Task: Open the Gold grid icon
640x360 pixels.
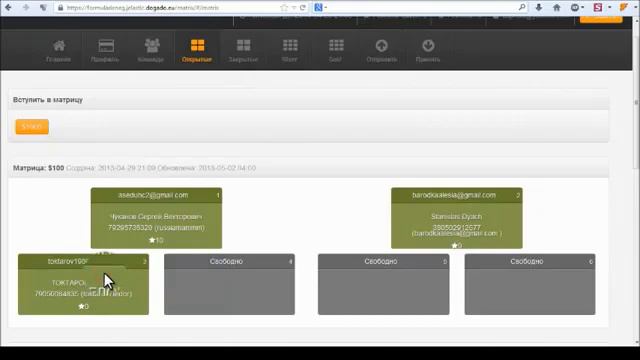Action: [x=336, y=45]
